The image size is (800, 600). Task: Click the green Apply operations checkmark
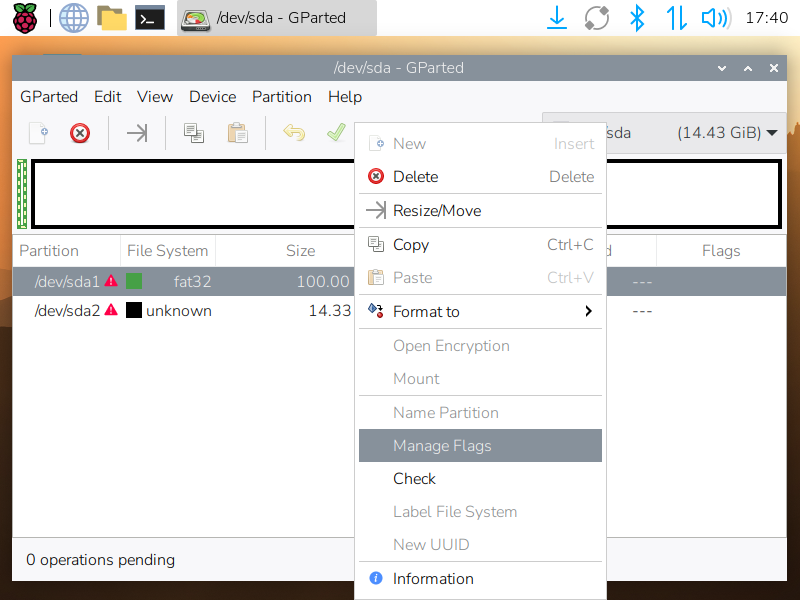(x=336, y=133)
